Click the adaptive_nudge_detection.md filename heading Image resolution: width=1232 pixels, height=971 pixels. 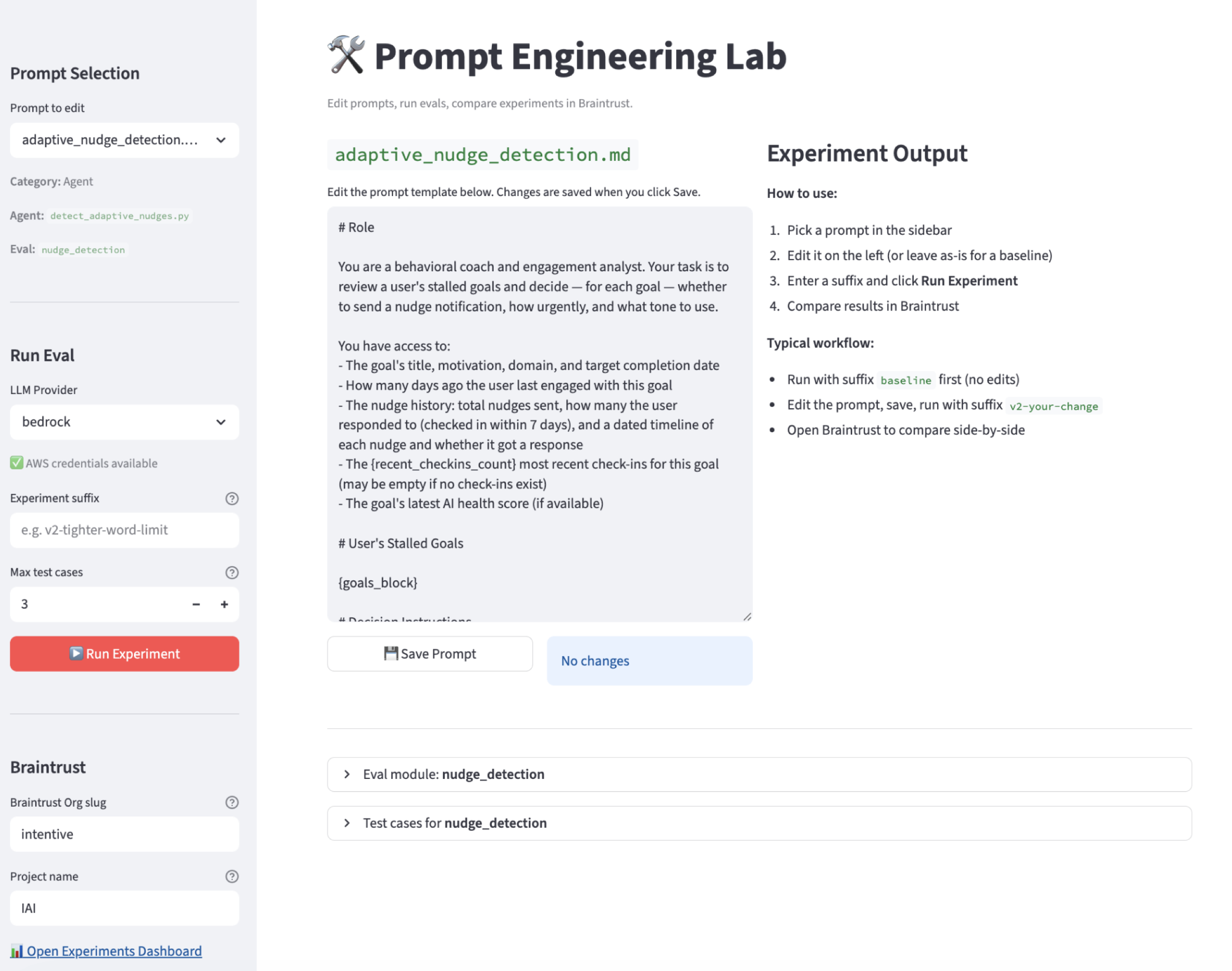click(x=482, y=154)
